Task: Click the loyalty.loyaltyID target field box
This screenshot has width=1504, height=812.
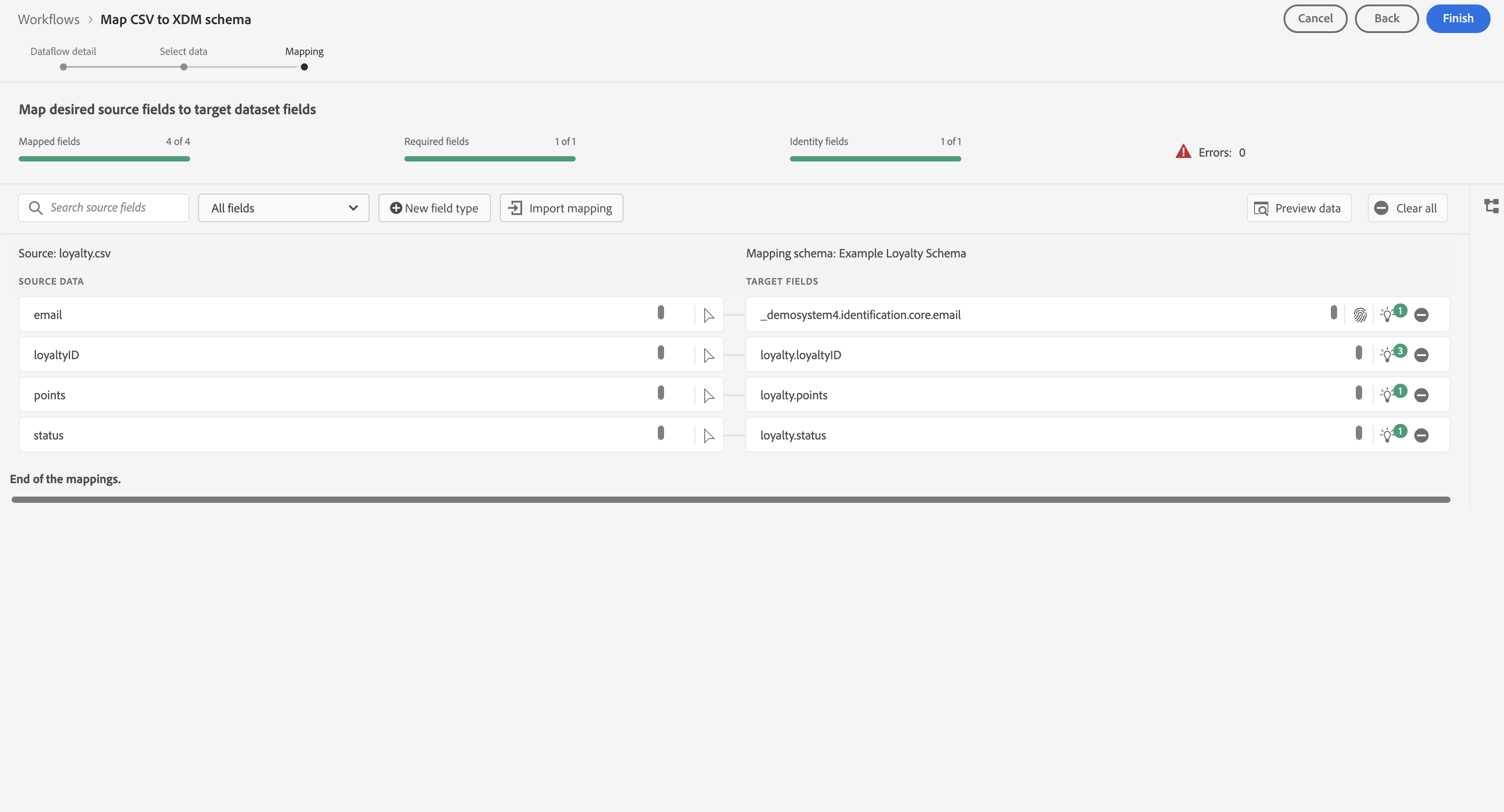Action: tap(1039, 355)
